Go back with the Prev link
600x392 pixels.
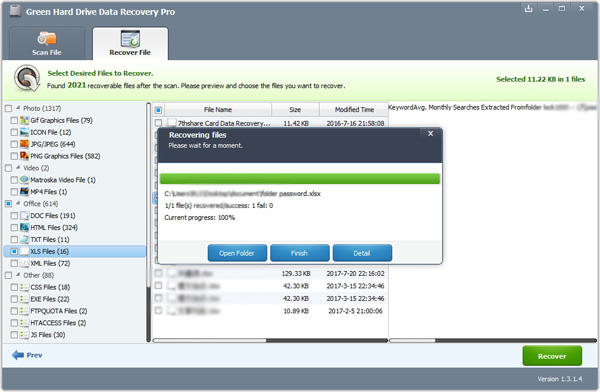(34, 355)
